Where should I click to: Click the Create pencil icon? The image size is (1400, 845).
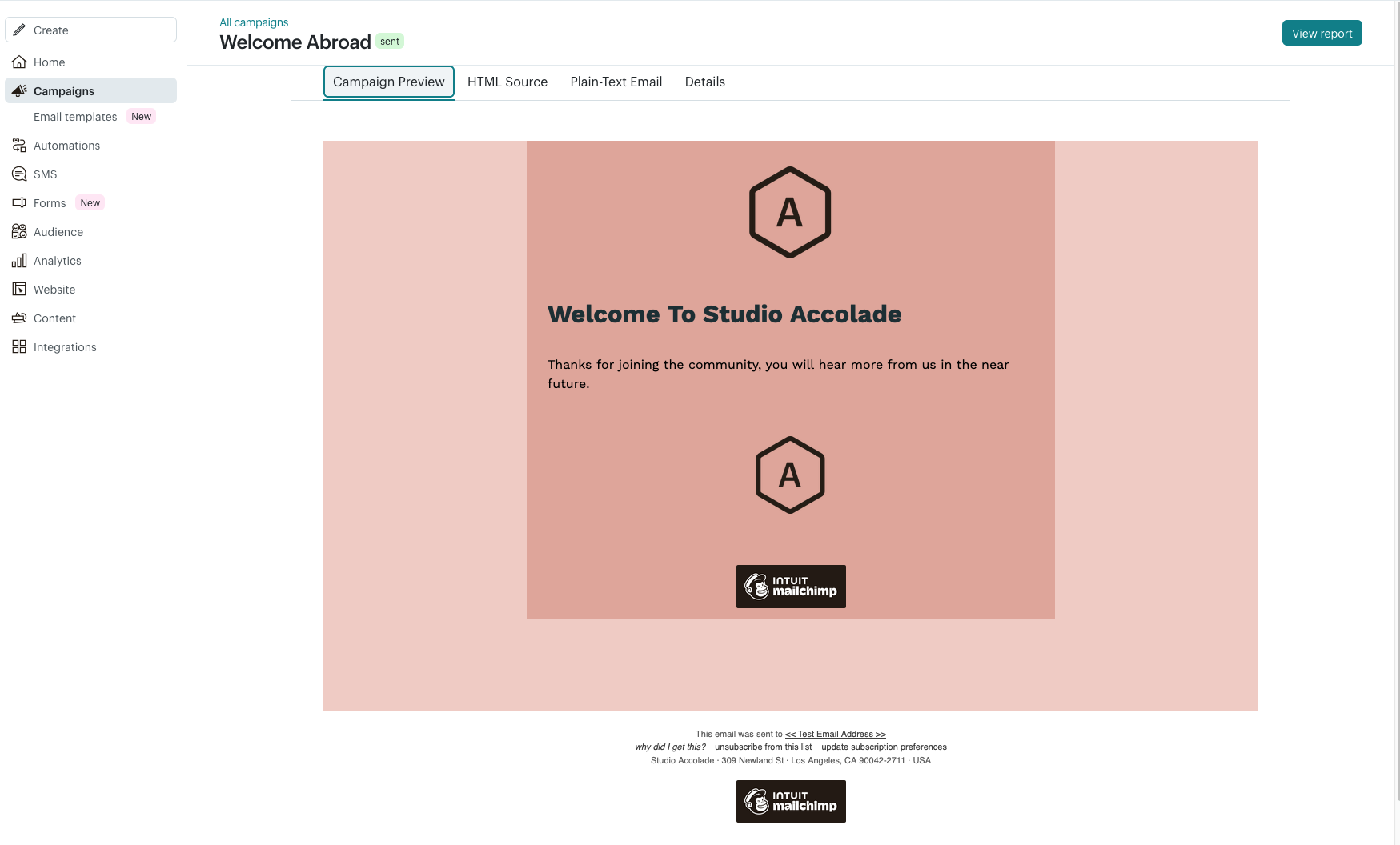[x=19, y=30]
